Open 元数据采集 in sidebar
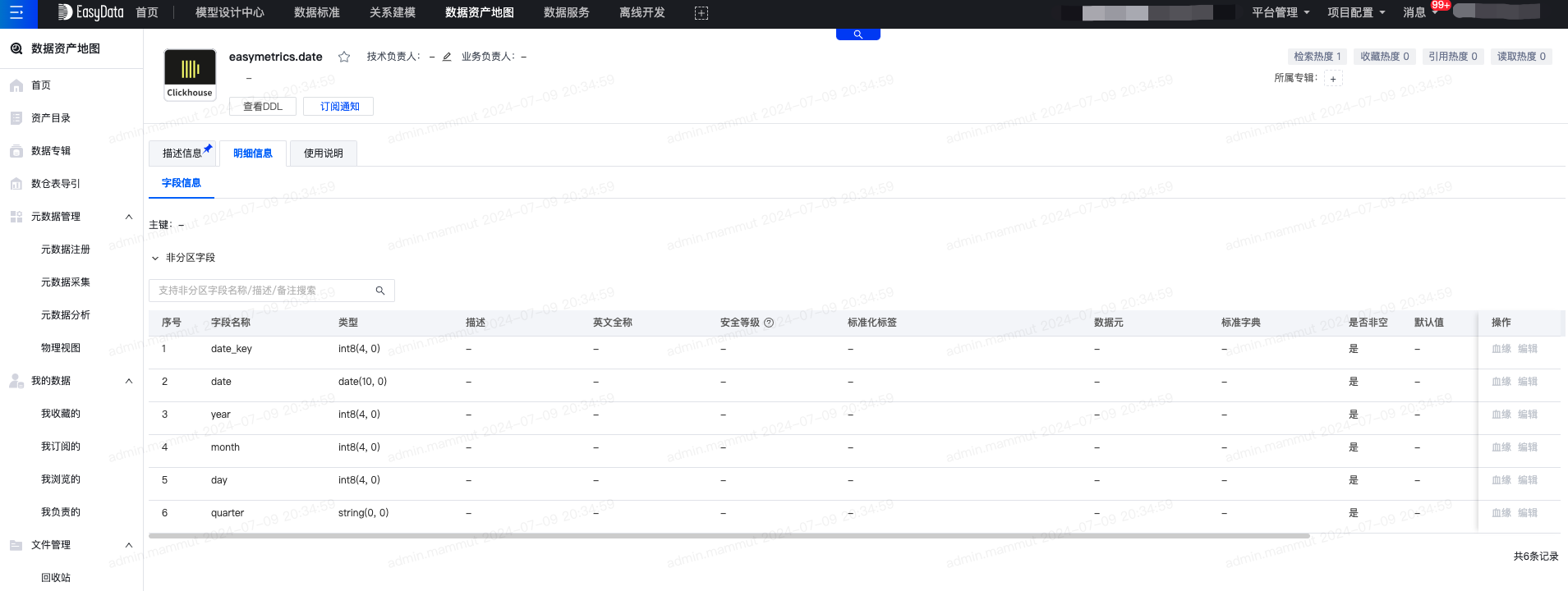Image resolution: width=1568 pixels, height=591 pixels. 66,282
